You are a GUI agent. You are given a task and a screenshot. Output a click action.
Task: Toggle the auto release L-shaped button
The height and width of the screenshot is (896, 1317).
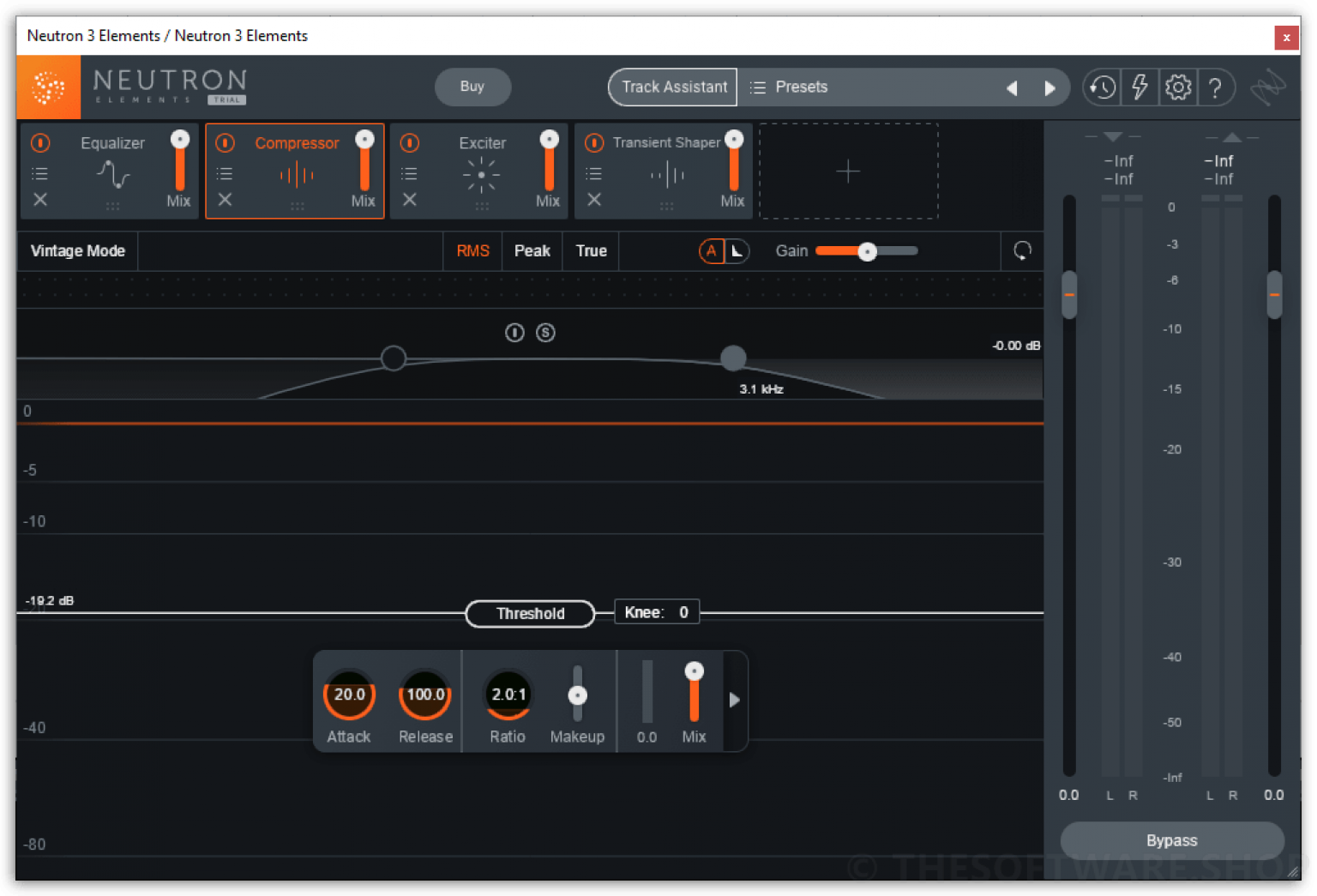[x=737, y=251]
